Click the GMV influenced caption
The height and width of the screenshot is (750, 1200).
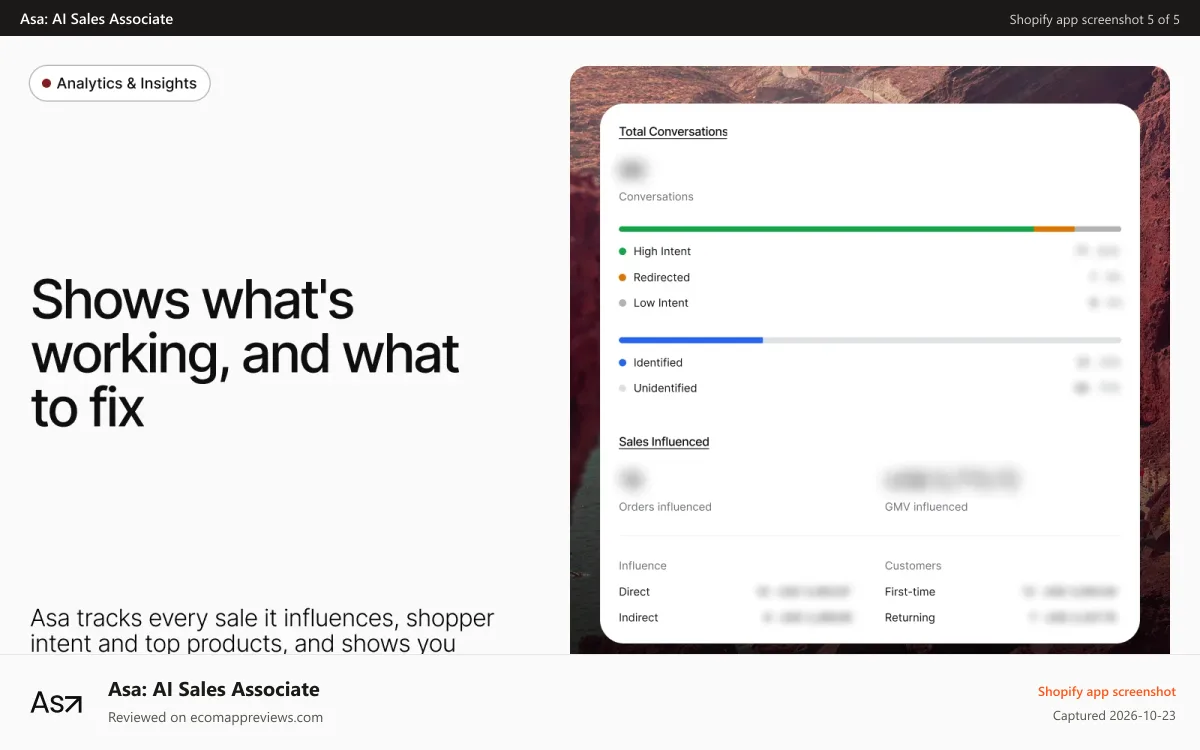926,507
